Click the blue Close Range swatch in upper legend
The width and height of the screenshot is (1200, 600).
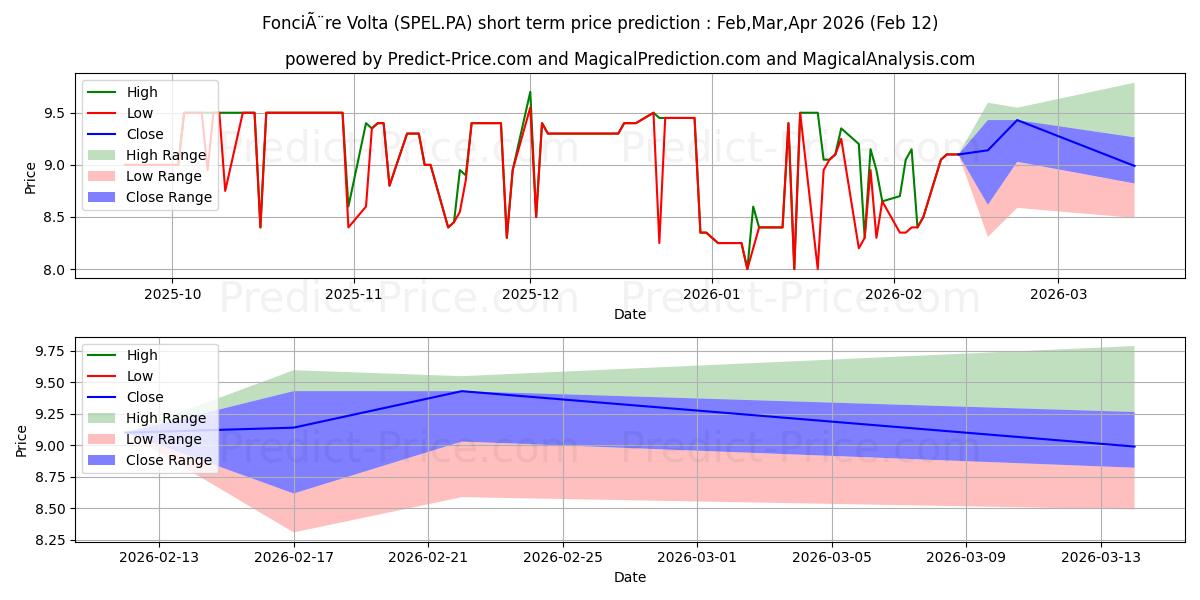tap(103, 197)
